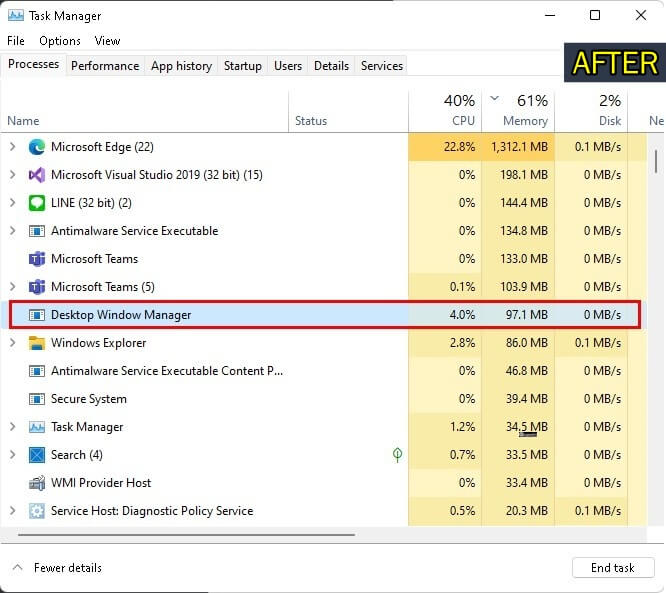Click the horizontal scrollbar at the bottom

(x=186, y=535)
